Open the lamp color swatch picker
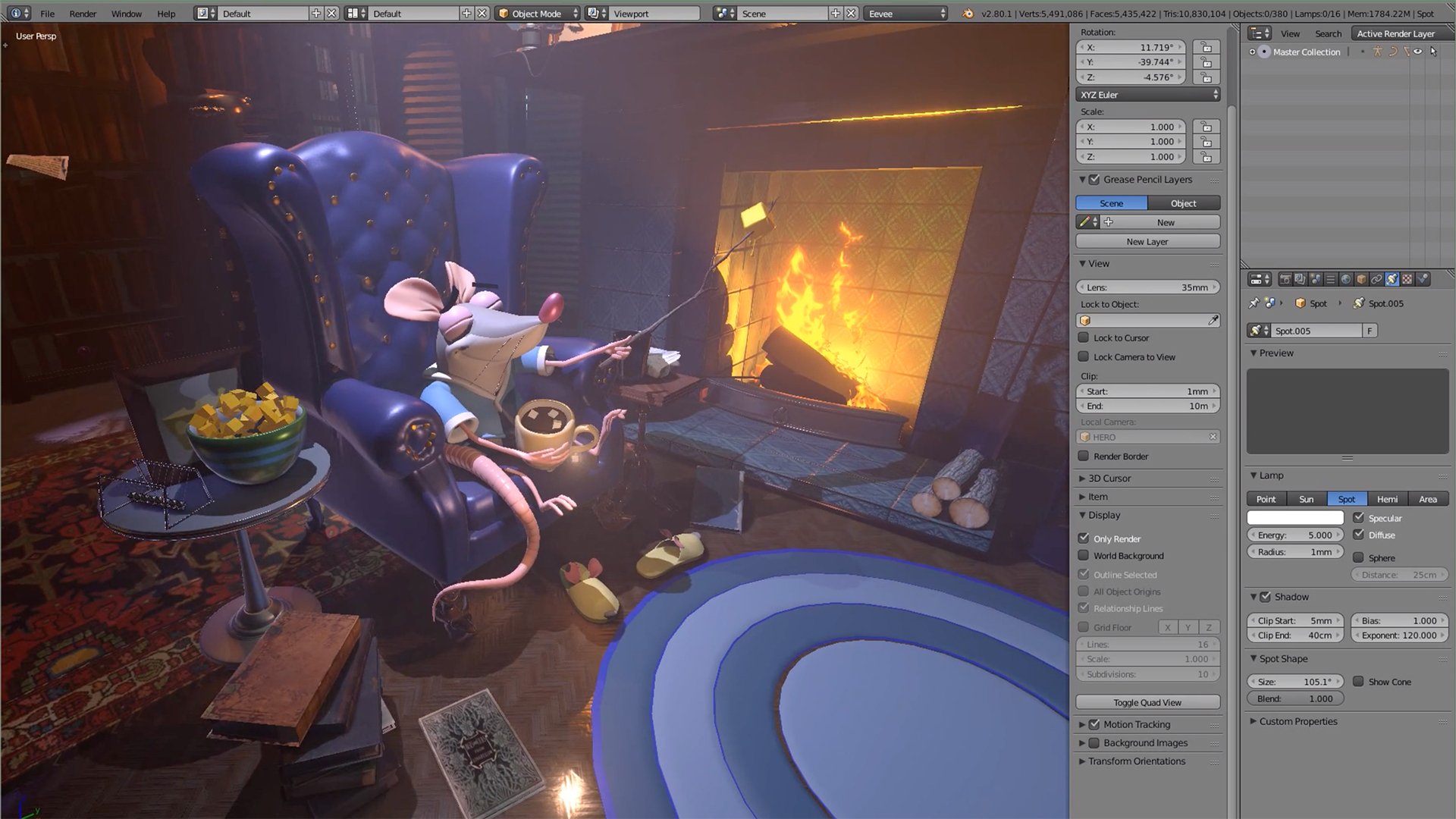The image size is (1456, 819). pos(1294,517)
